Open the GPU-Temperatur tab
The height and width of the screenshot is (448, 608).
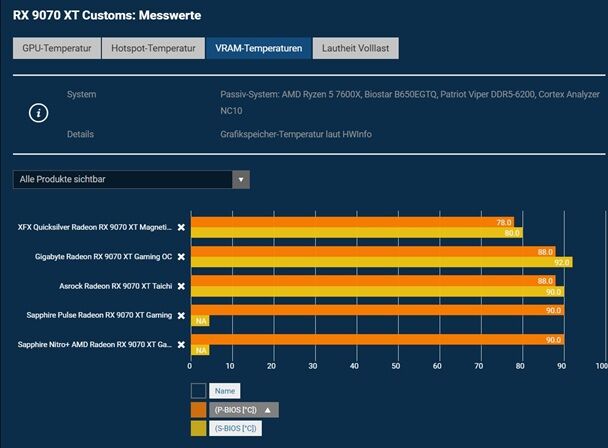tap(57, 48)
